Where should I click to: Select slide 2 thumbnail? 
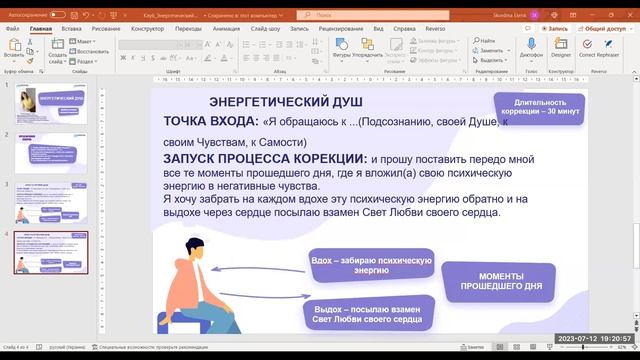[51, 153]
